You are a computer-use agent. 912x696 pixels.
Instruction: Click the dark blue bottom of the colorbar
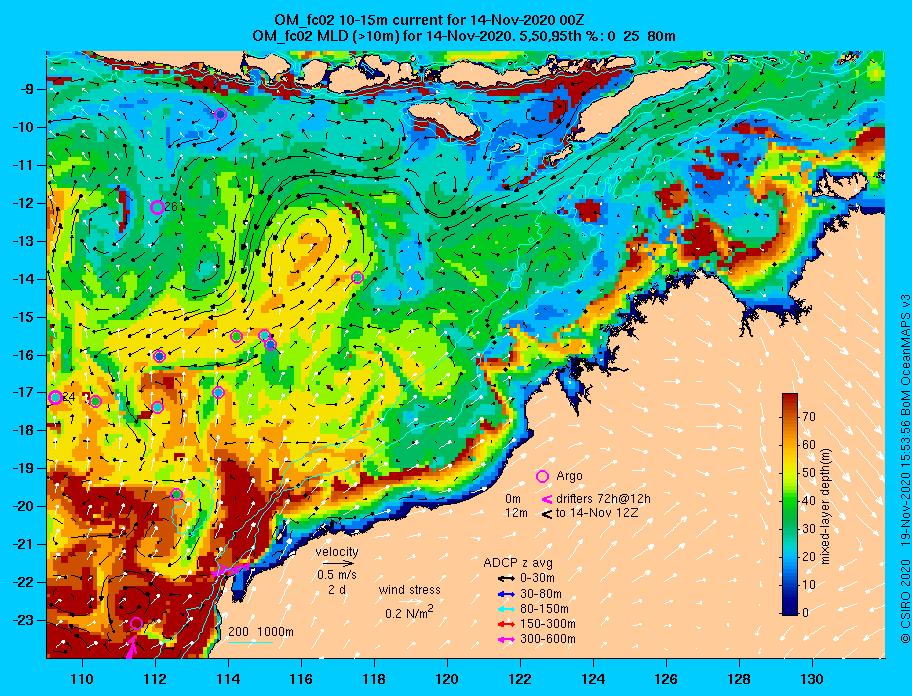pos(790,611)
